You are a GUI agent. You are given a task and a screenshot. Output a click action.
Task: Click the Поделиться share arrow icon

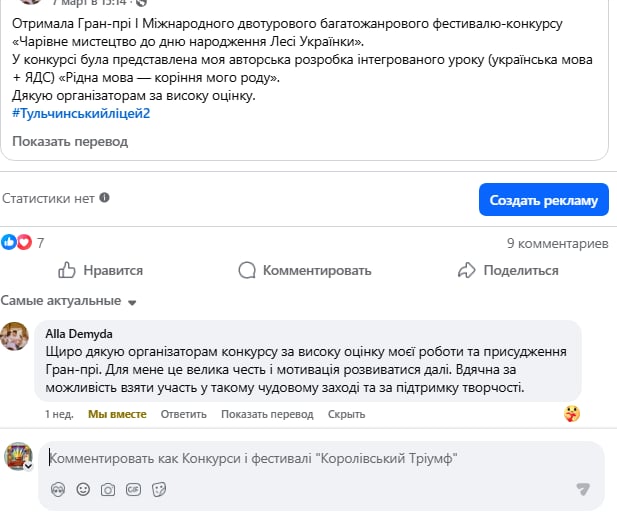[x=466, y=270]
